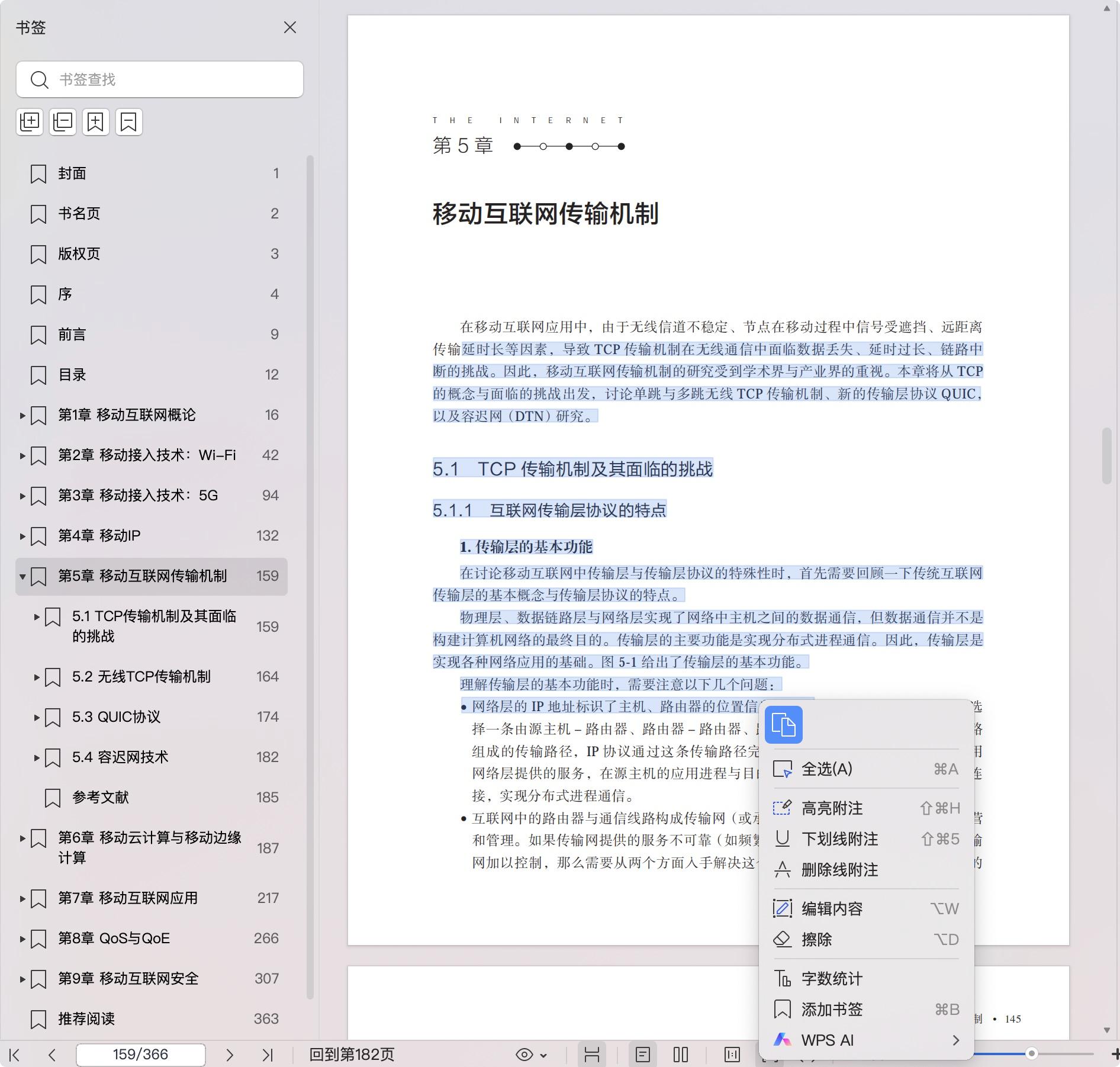
Task: Jump to the last page
Action: point(268,1055)
